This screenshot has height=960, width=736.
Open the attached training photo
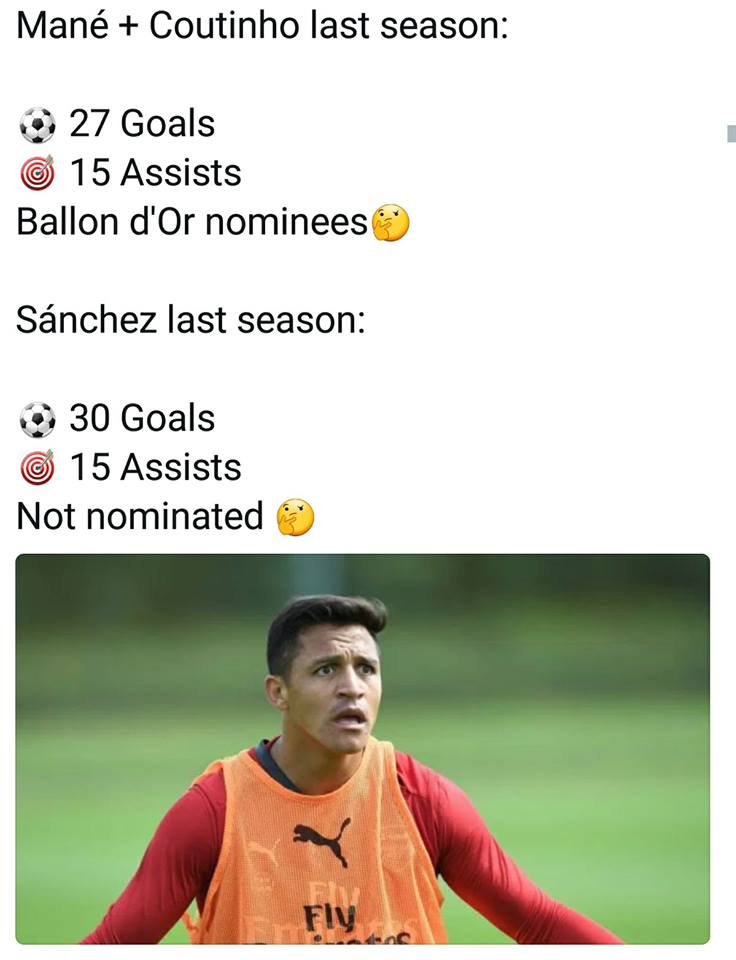pos(362,748)
